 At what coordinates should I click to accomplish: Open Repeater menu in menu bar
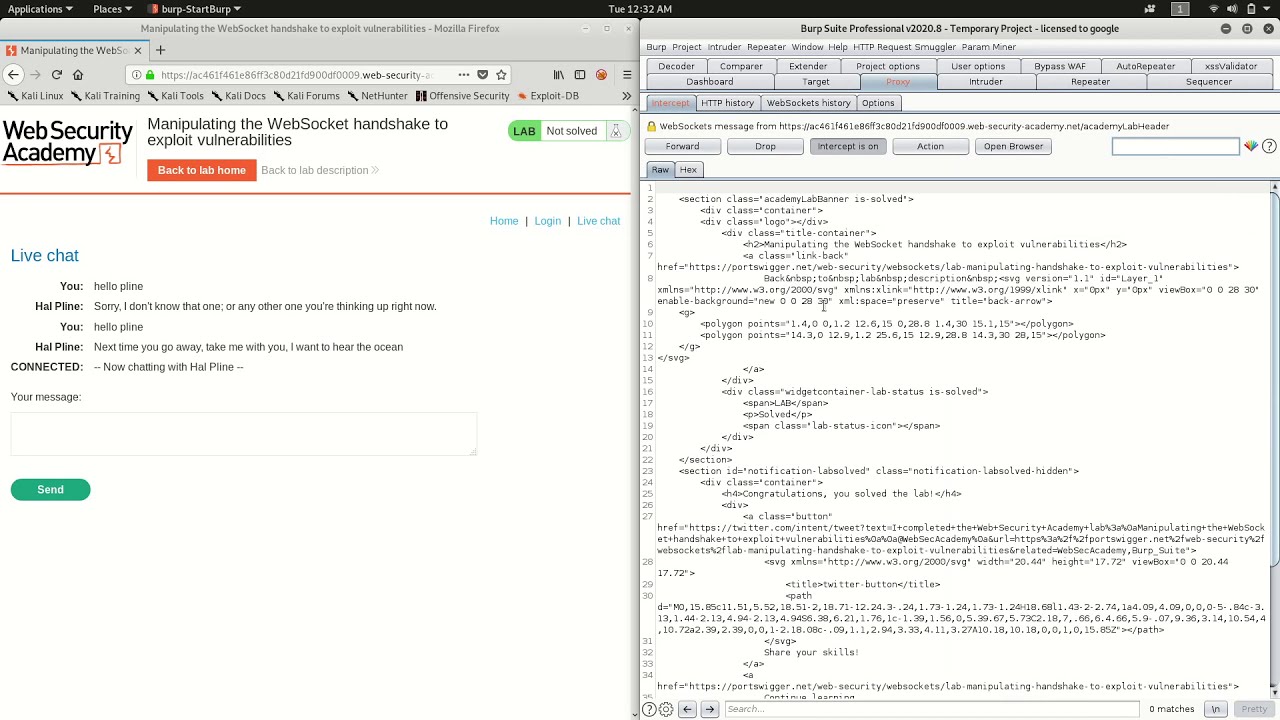766,47
